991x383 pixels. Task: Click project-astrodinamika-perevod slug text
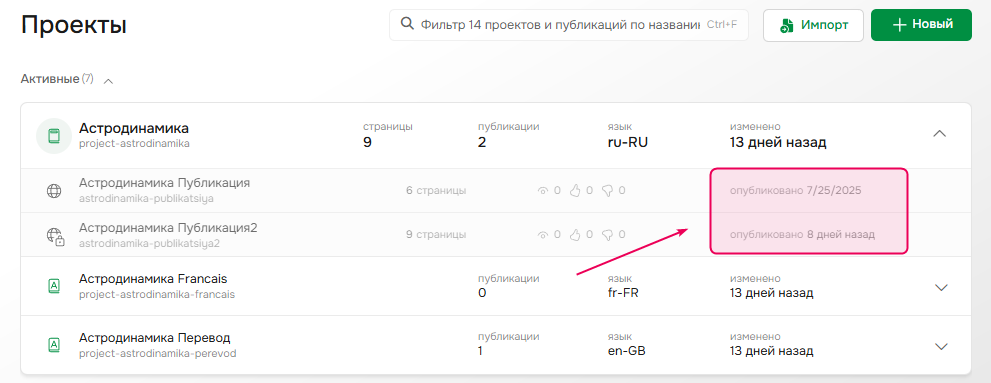pyautogui.click(x=157, y=353)
